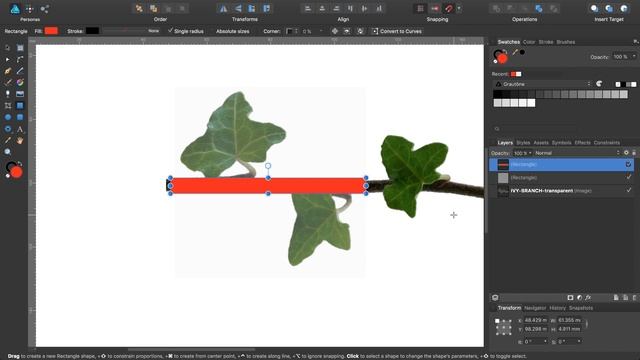This screenshot has height=360, width=640.
Task: Click the fourth alignment icon in Align
Action: pyautogui.click(x=350, y=8)
